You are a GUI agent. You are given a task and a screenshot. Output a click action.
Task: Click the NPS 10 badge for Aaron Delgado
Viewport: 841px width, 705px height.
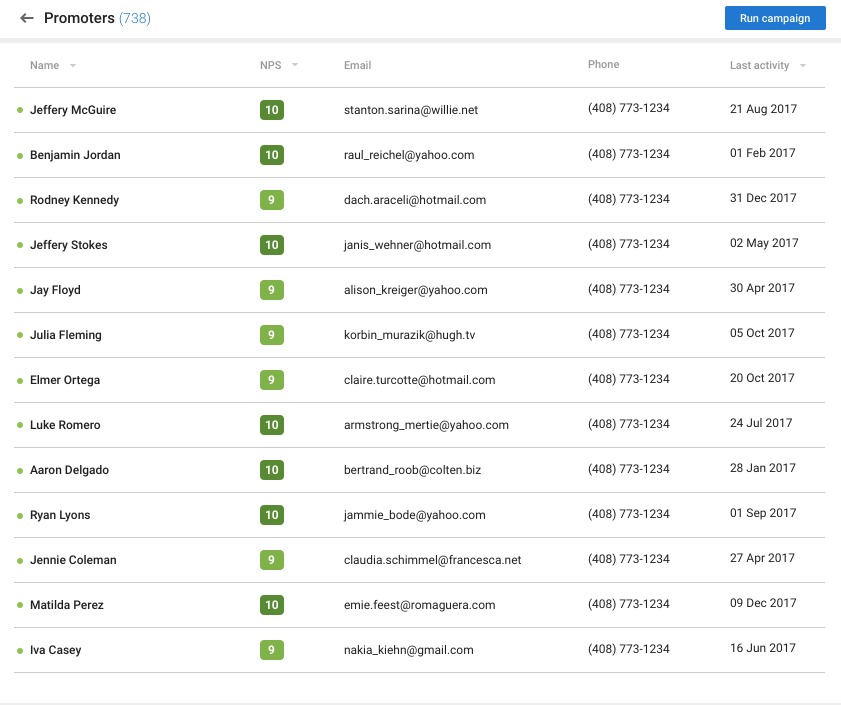click(x=271, y=470)
